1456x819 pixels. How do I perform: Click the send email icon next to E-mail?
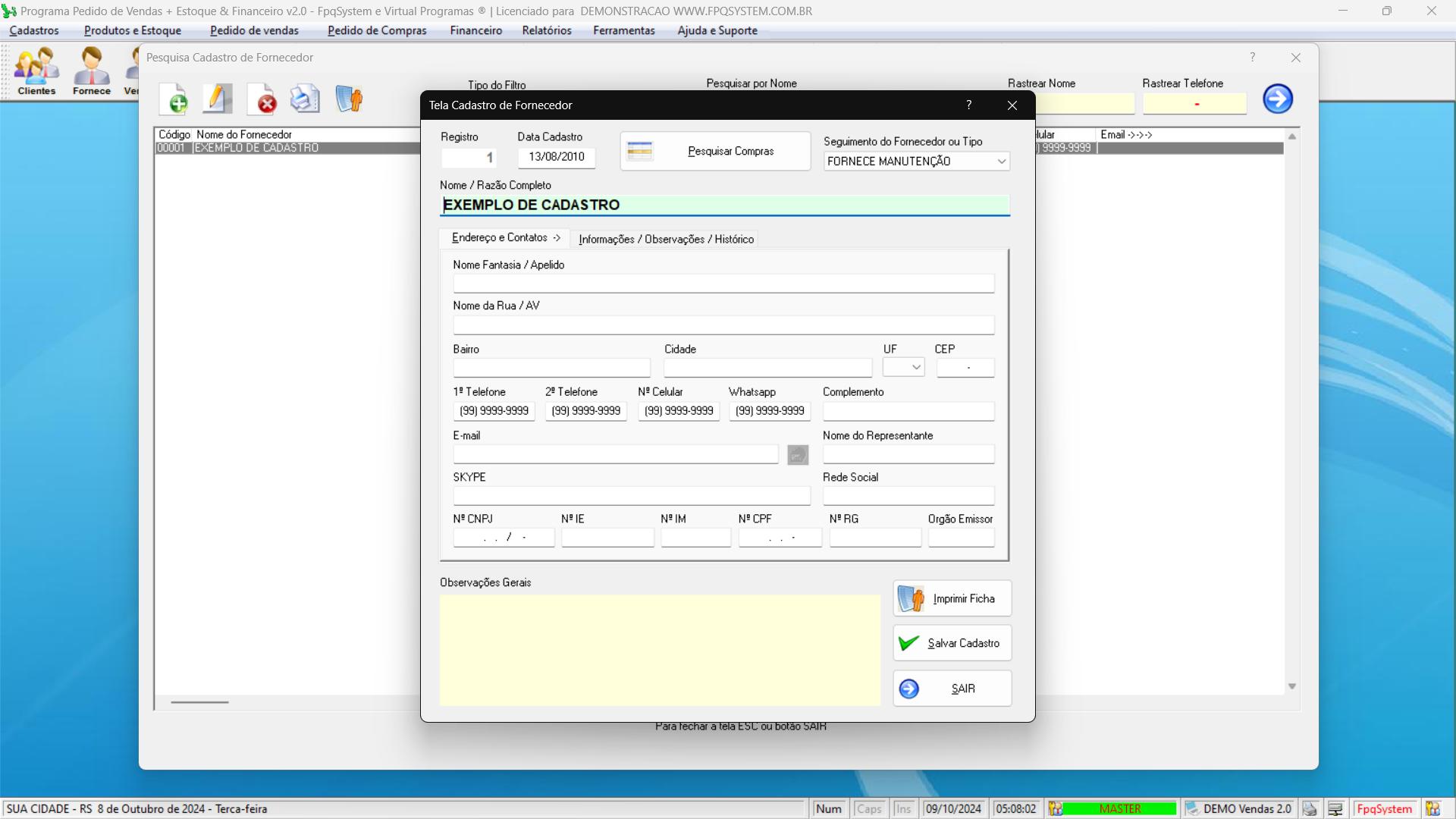[x=798, y=455]
